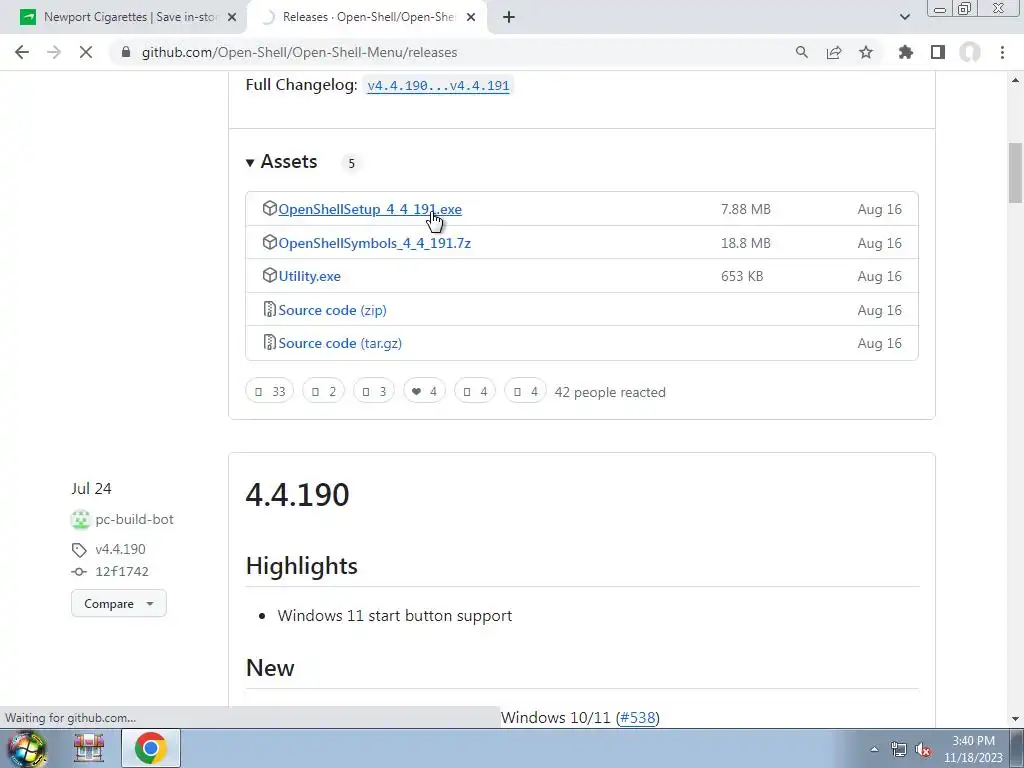This screenshot has height=768, width=1024.
Task: Download Utility.exe asset
Action: pyautogui.click(x=310, y=276)
